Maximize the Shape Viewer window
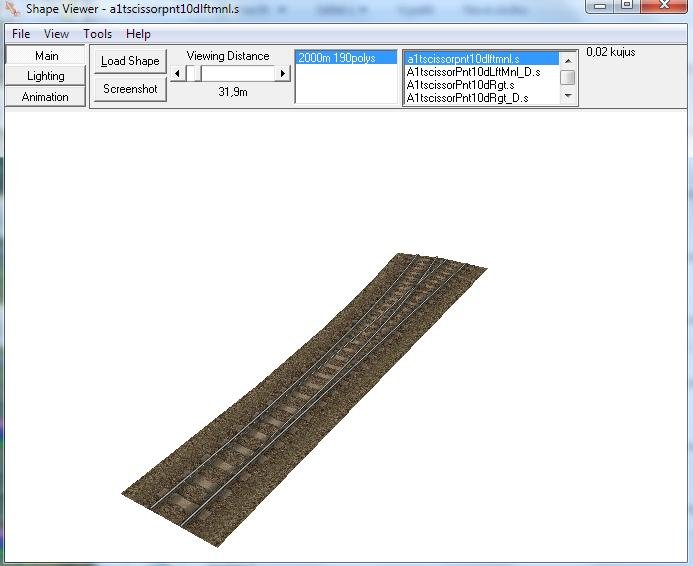 (x=627, y=6)
